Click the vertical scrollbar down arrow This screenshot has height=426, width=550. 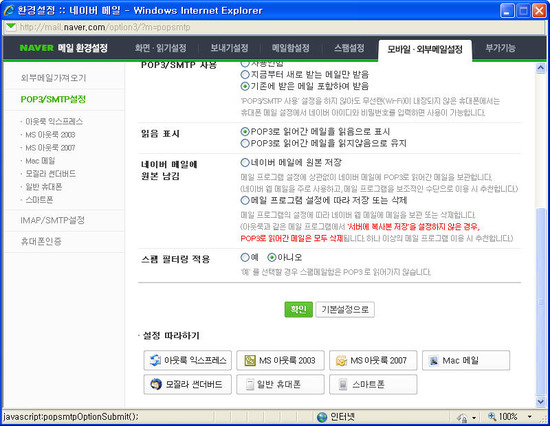coord(541,401)
